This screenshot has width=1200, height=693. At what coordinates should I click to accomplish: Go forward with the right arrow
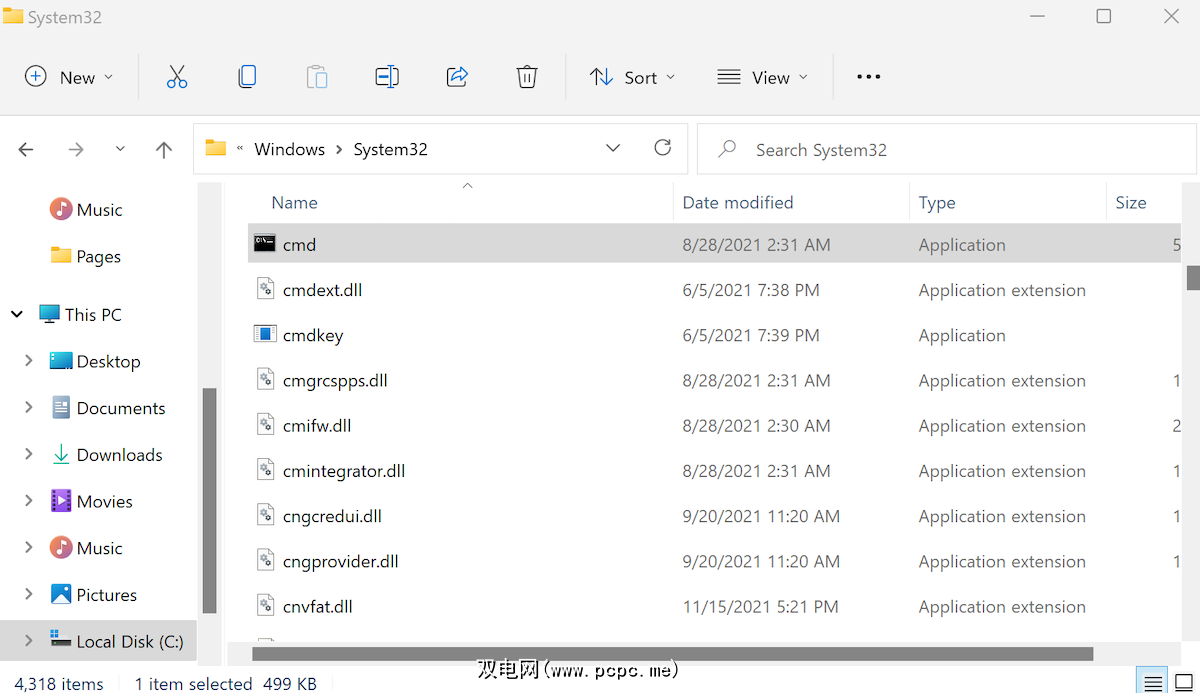pyautogui.click(x=76, y=150)
